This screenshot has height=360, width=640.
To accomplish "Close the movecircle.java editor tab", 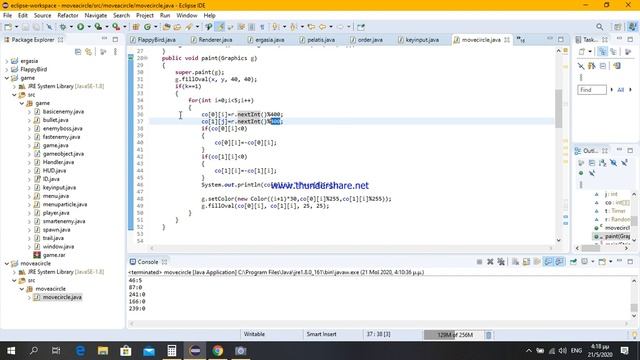I will coord(507,40).
